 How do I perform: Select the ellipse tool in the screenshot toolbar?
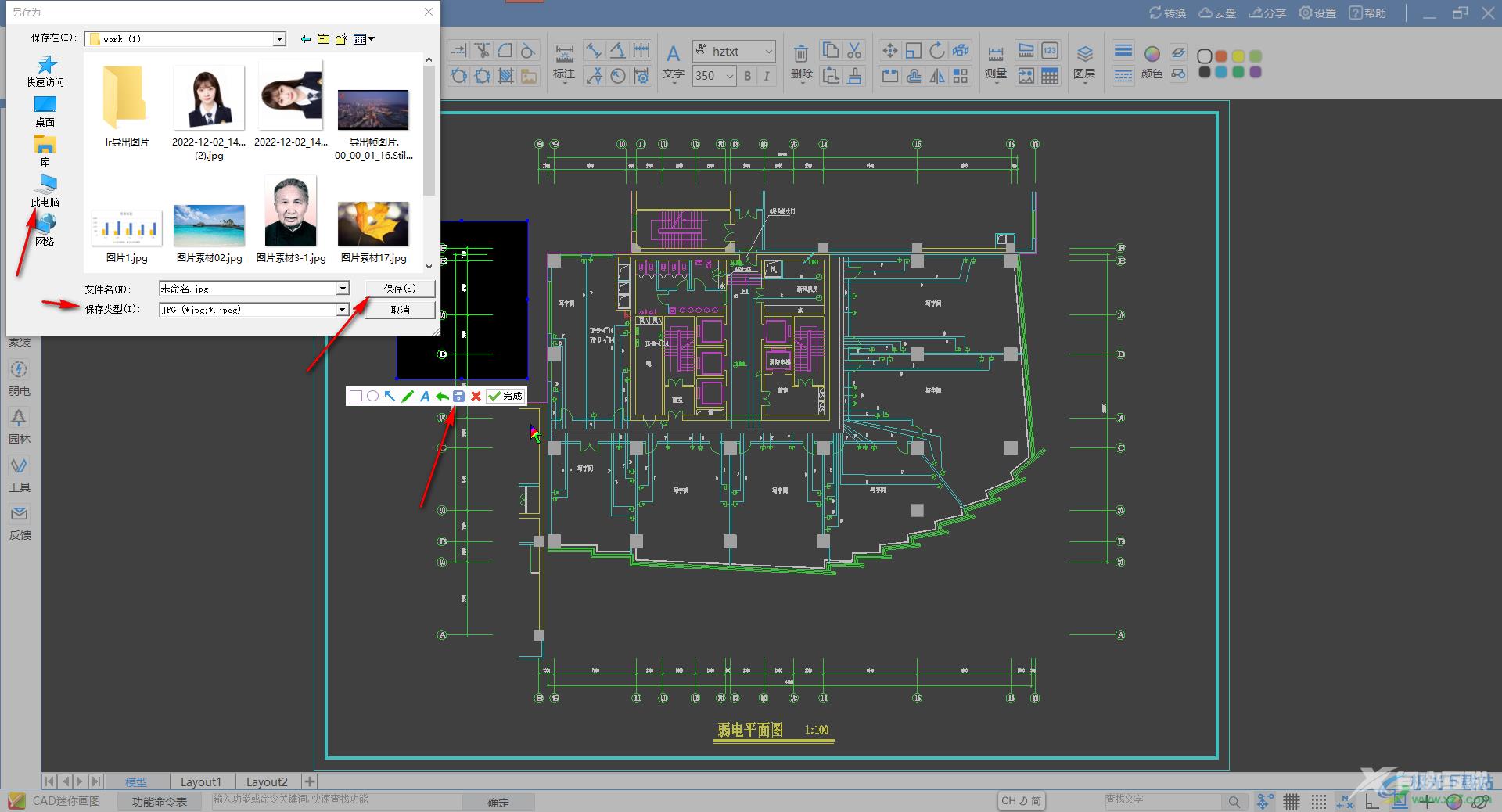click(372, 397)
